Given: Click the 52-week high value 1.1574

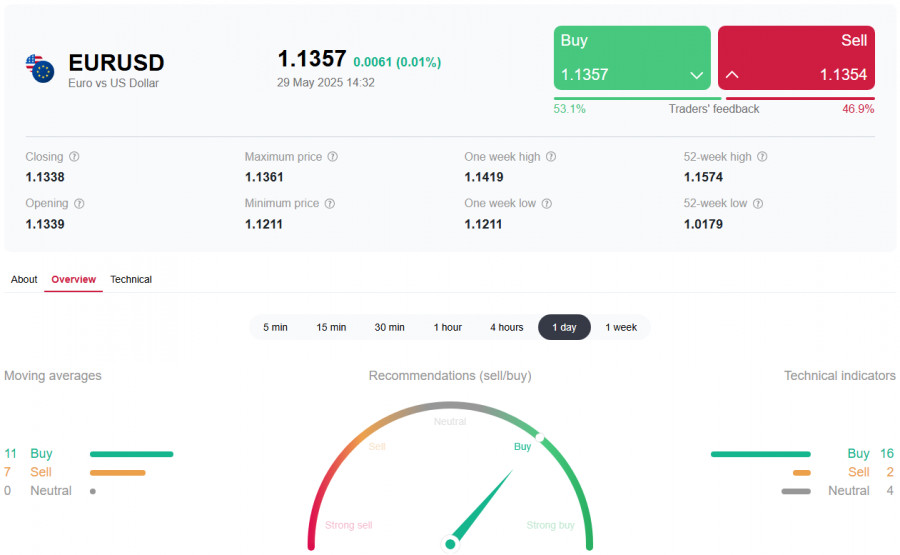Looking at the screenshot, I should point(703,177).
